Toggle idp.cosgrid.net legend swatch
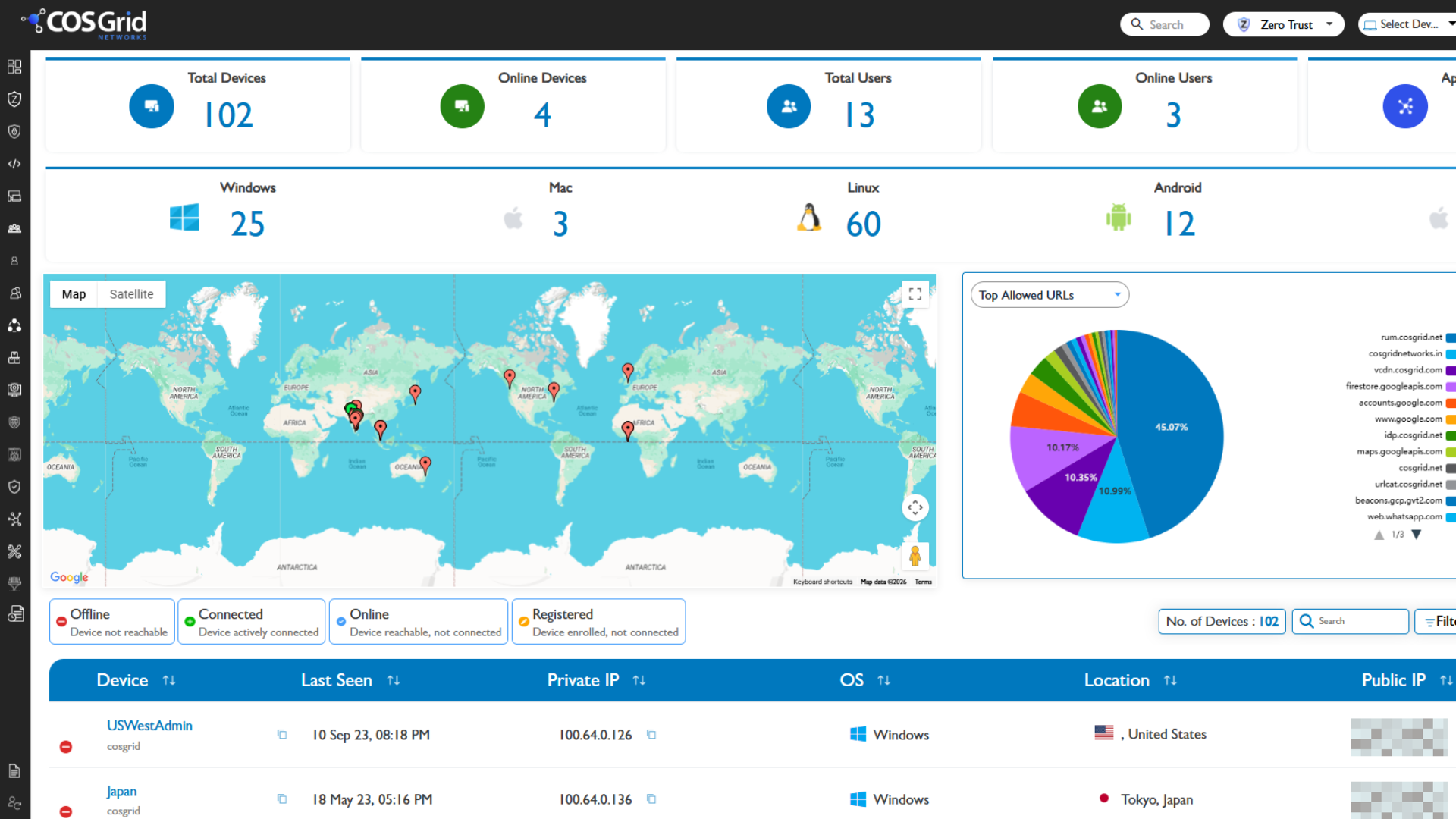1456x819 pixels. pos(1451,435)
